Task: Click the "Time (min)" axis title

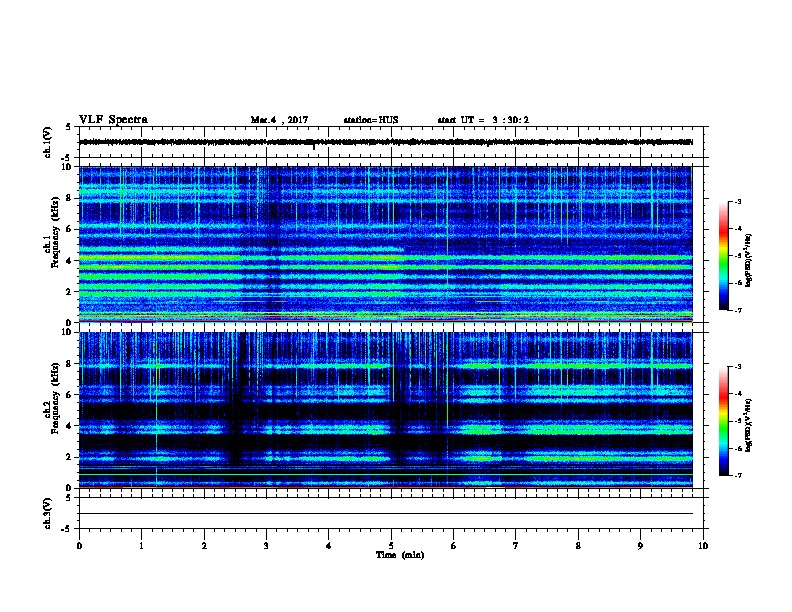Action: [x=400, y=555]
